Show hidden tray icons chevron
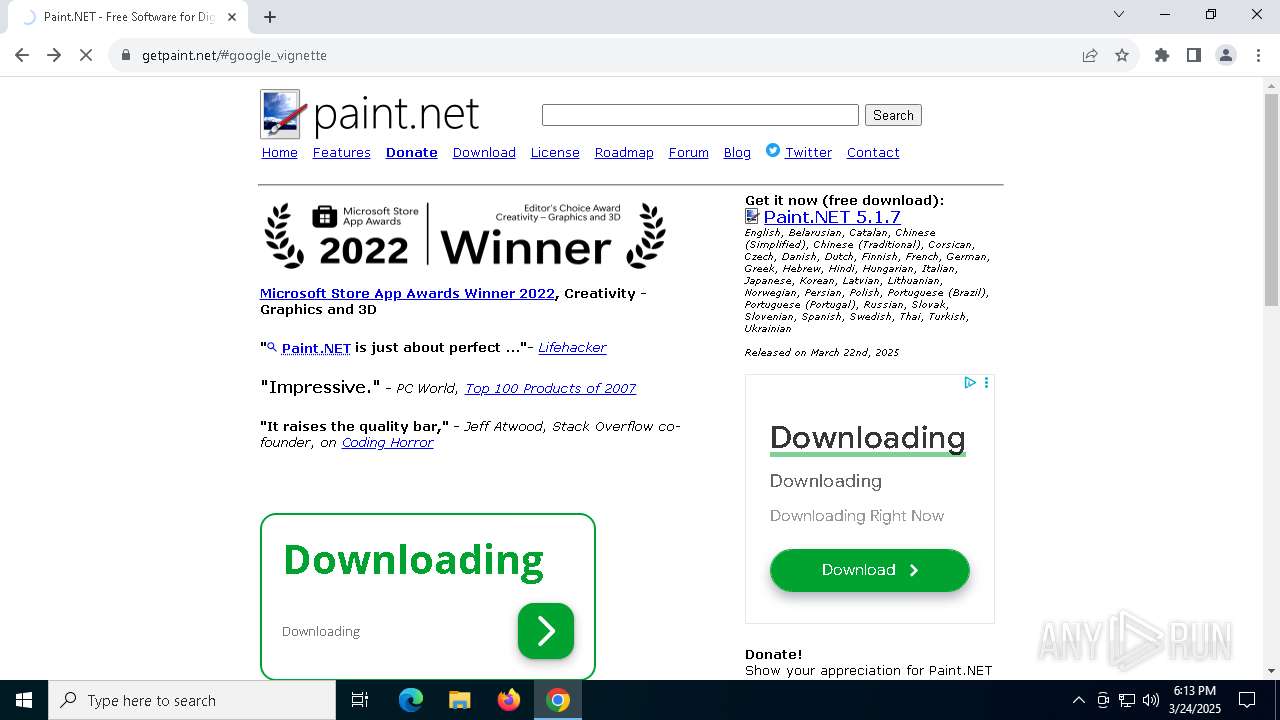Screen dimensions: 1280x720 click(x=1078, y=700)
